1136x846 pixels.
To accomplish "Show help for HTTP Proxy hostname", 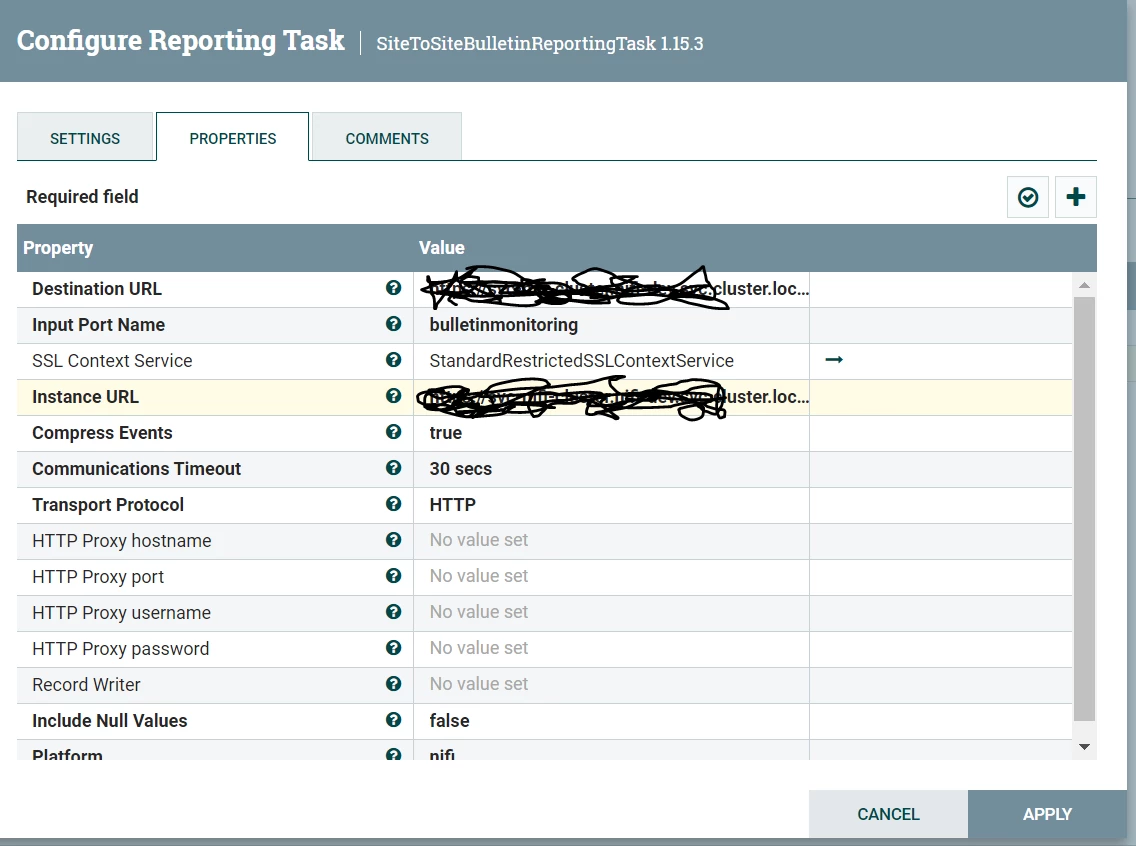I will 393,540.
